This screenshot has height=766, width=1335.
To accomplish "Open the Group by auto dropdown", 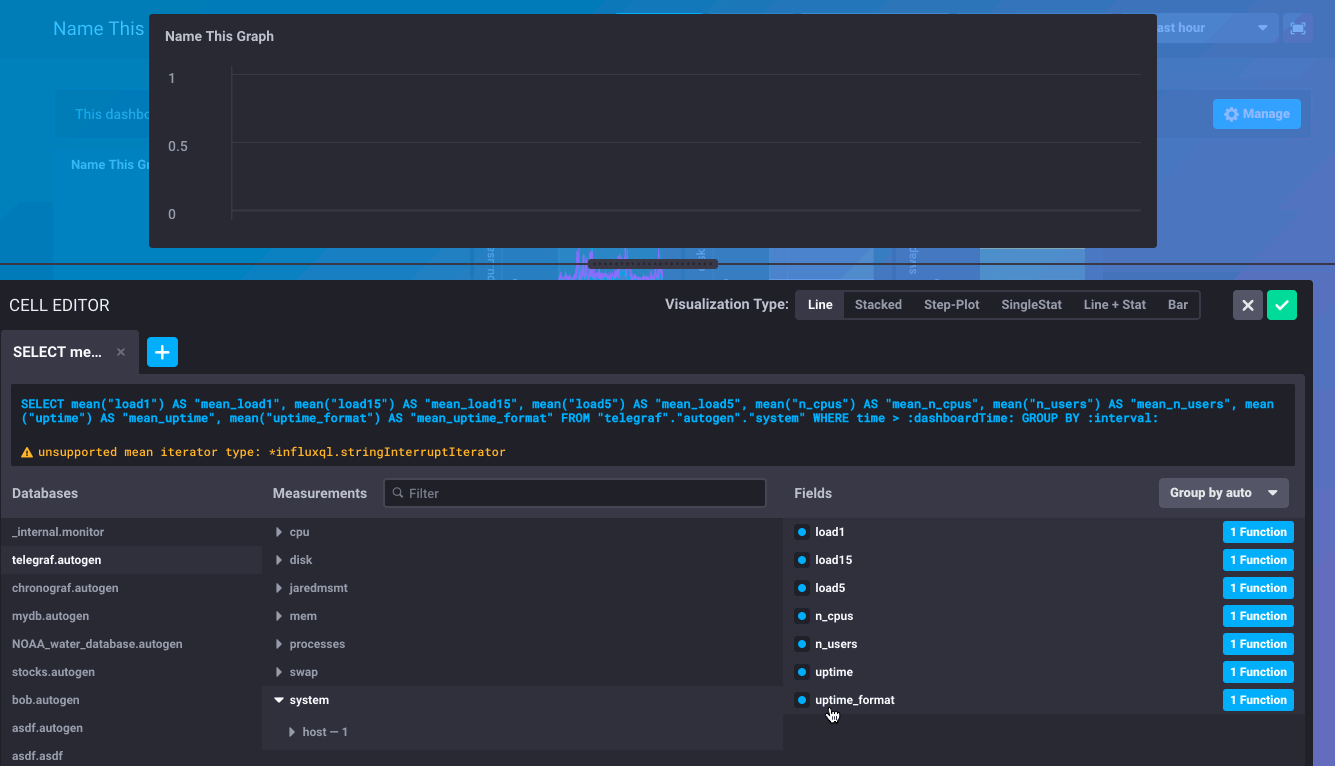I will [1222, 493].
